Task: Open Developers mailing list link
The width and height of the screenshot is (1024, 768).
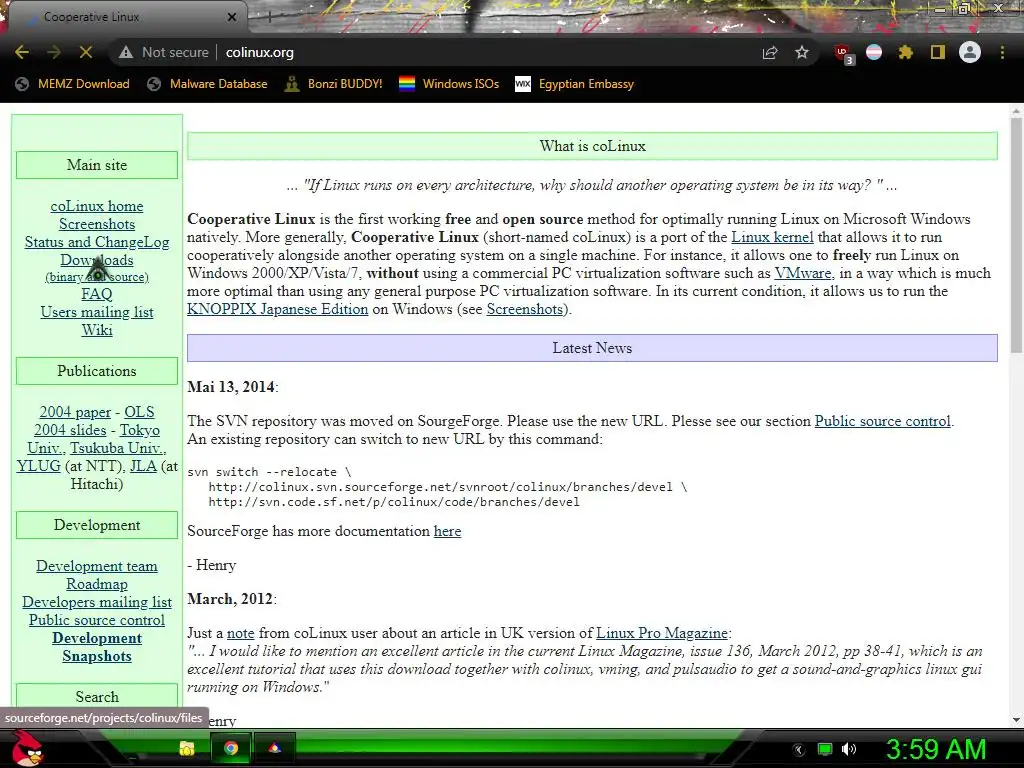Action: [97, 602]
